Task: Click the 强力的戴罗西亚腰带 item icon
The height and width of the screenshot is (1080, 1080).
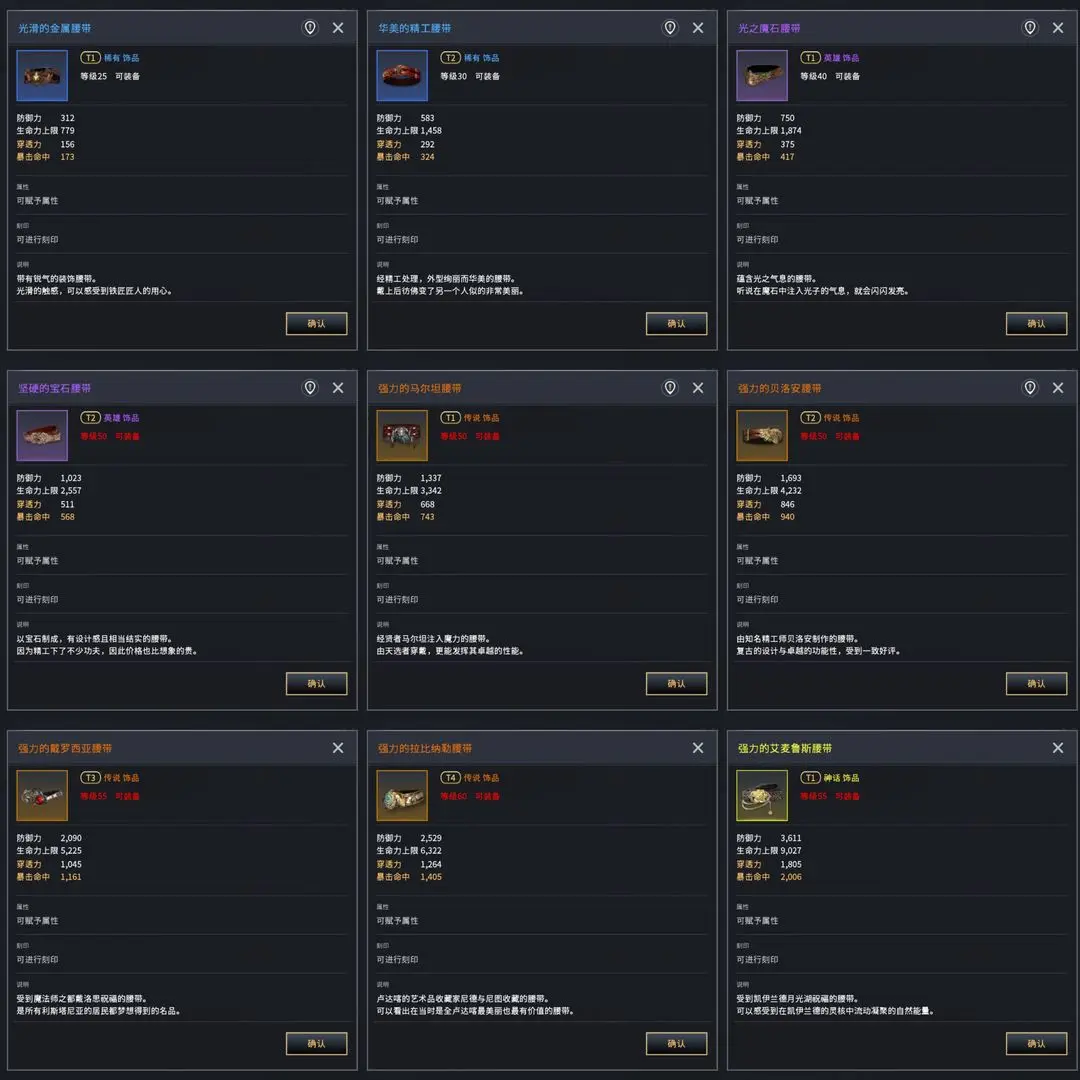Action: [42, 796]
